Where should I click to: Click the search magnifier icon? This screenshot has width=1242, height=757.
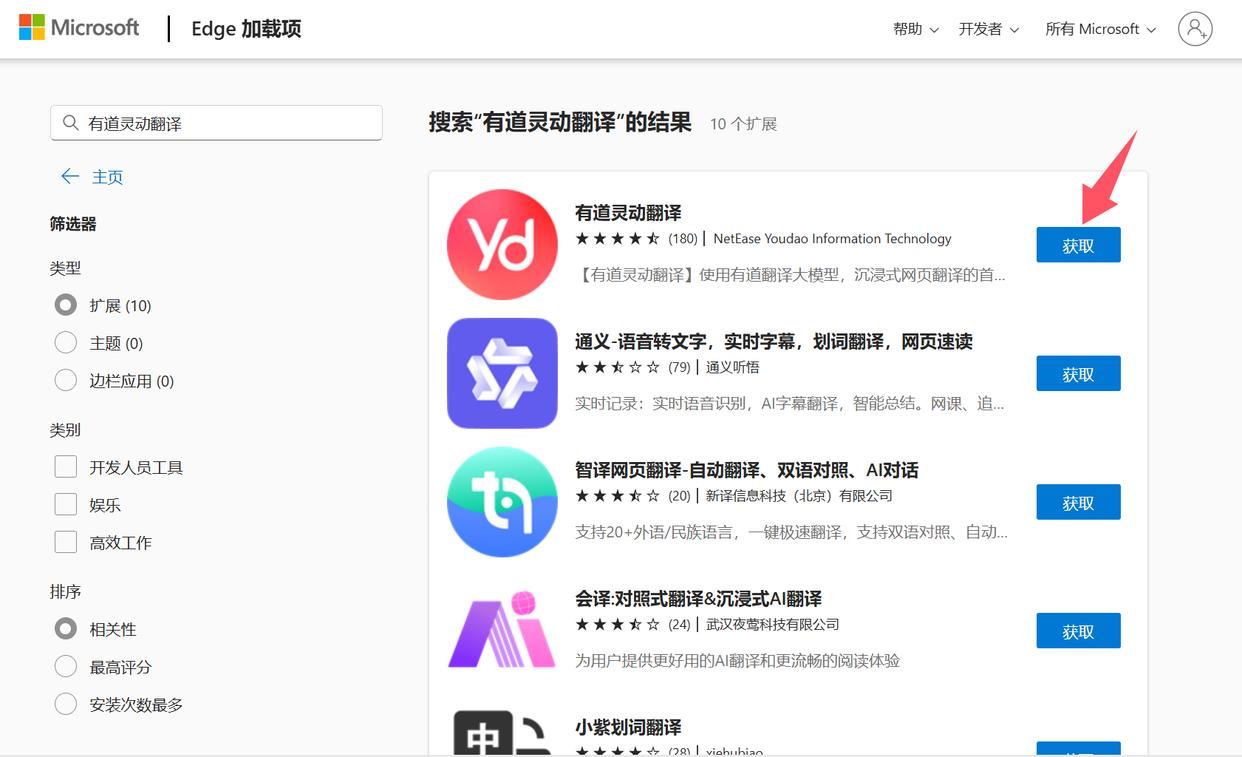point(70,123)
